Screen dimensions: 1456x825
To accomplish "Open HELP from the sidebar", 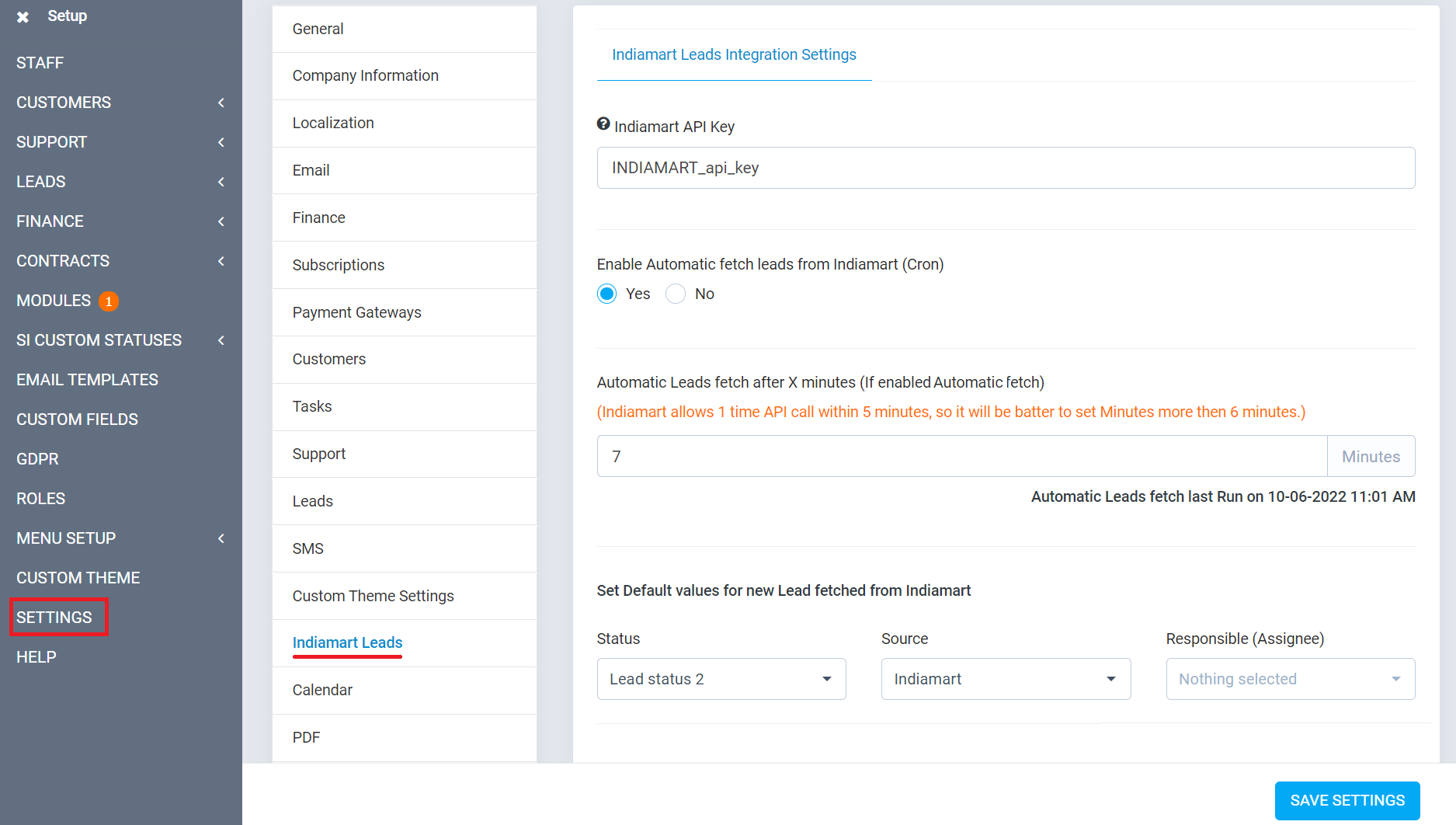I will tap(36, 656).
